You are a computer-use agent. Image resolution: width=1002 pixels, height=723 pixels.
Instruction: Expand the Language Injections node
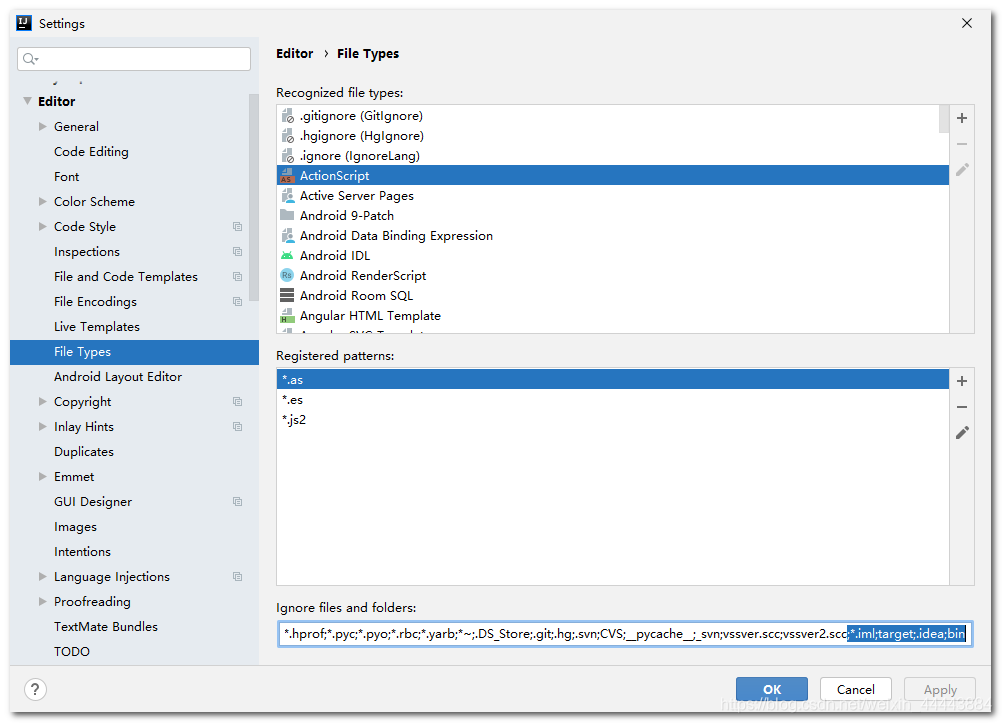coord(43,577)
